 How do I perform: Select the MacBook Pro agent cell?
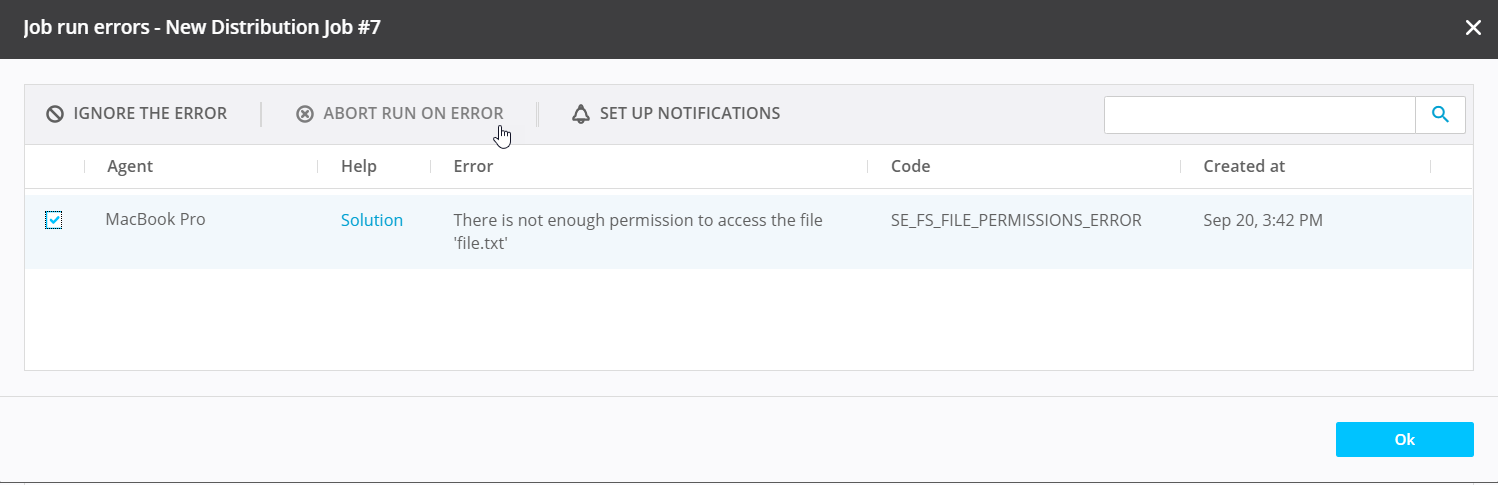[155, 219]
